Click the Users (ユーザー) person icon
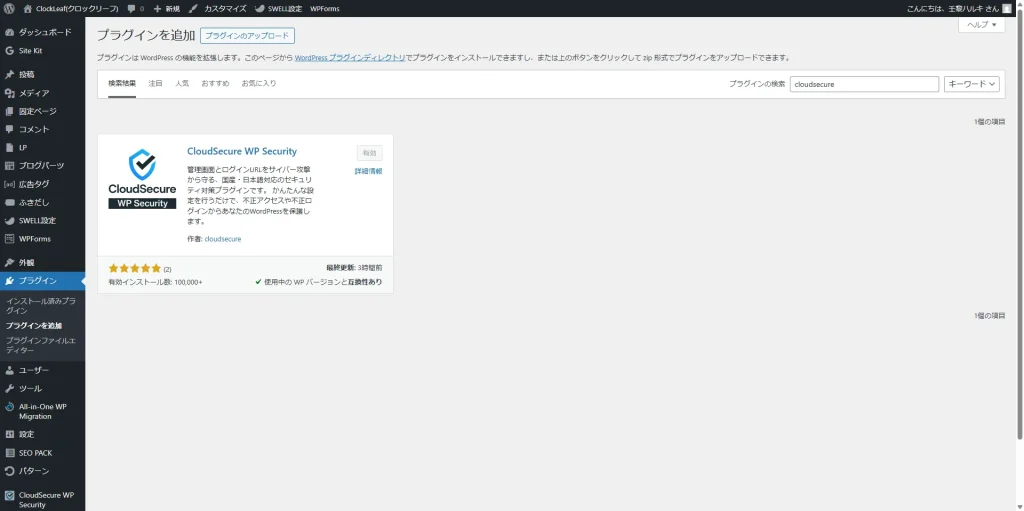 coord(10,370)
